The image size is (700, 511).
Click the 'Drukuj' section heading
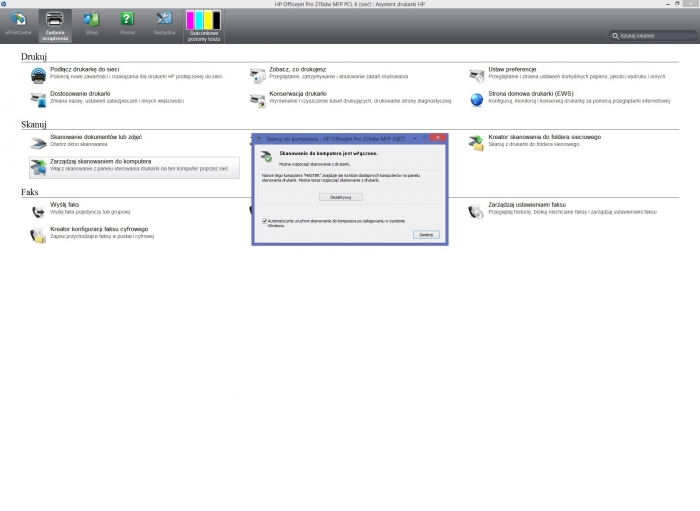coord(34,57)
